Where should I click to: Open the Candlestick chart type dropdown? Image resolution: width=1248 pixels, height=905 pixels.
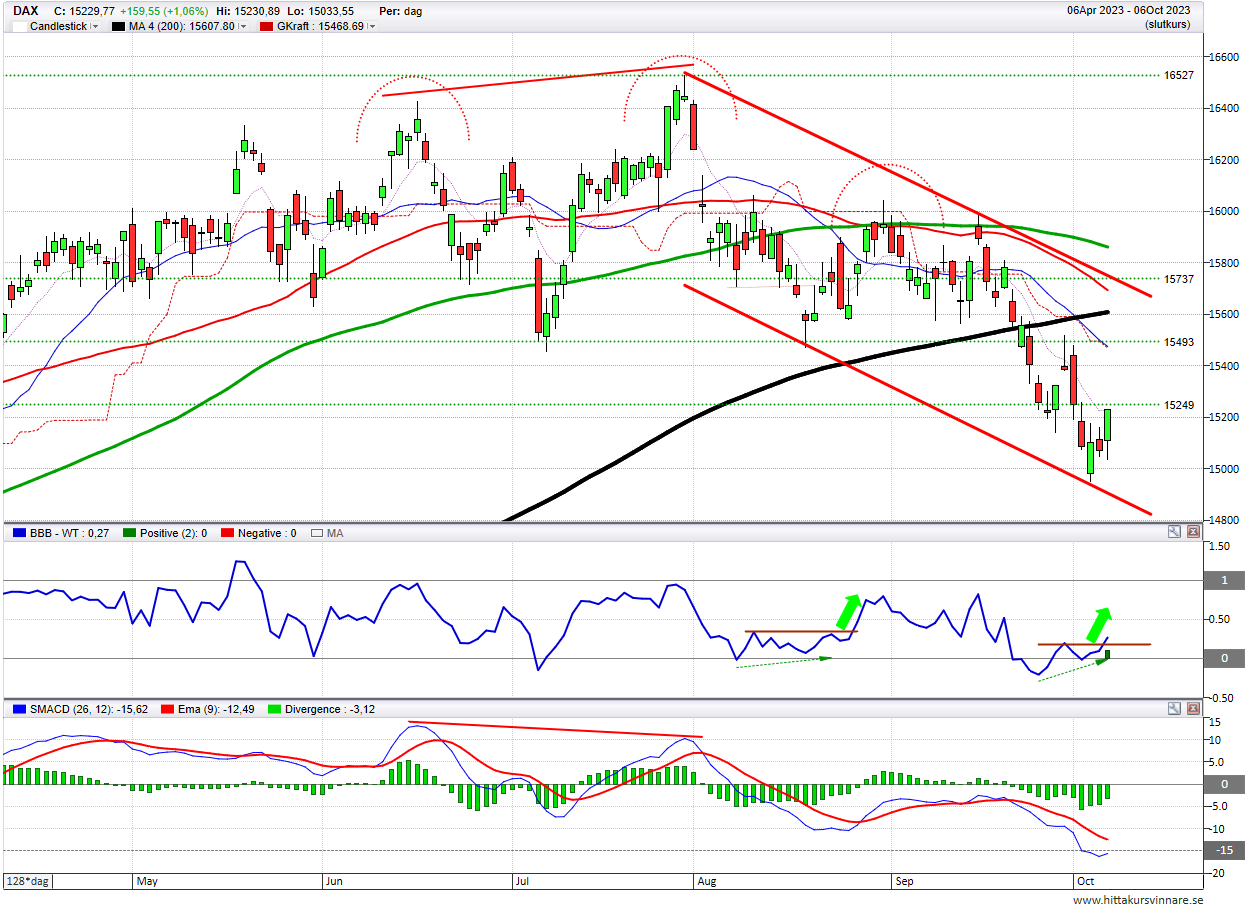(95, 26)
